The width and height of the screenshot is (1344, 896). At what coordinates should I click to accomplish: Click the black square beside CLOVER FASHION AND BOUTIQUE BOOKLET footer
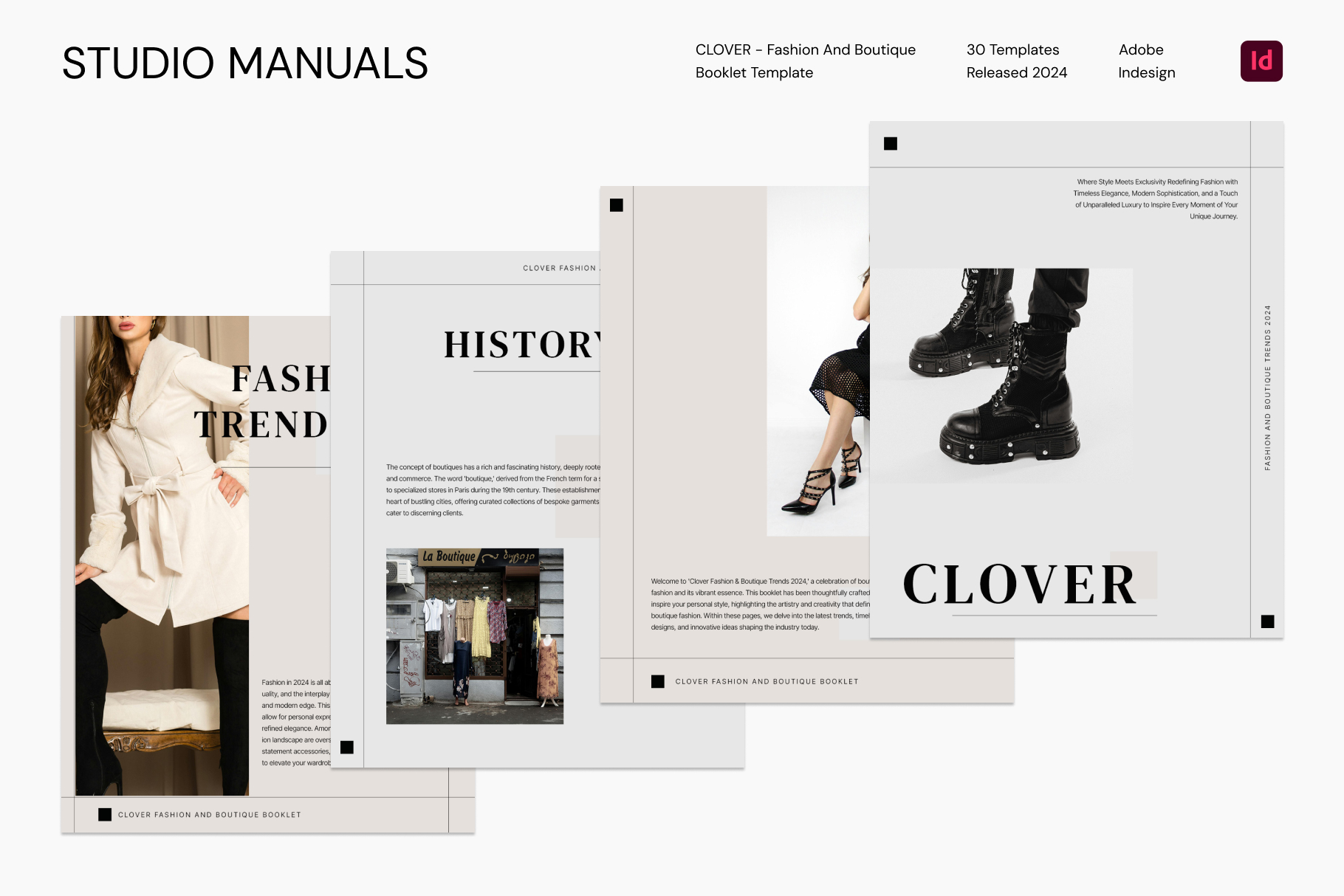tap(657, 681)
